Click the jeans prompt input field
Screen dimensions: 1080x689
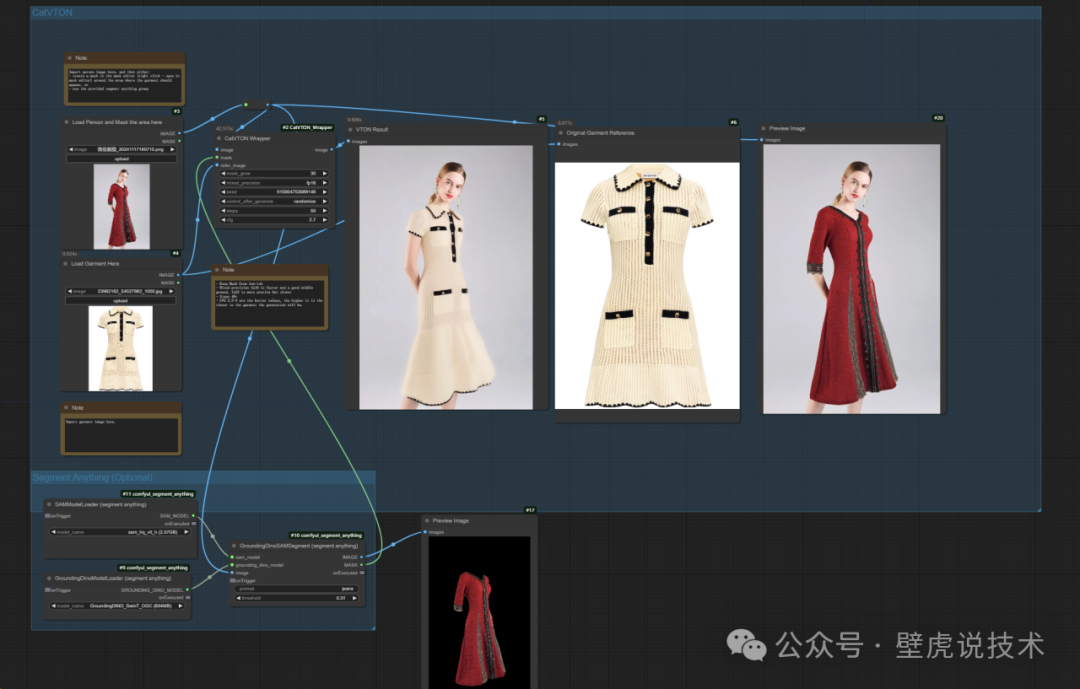tap(297, 589)
